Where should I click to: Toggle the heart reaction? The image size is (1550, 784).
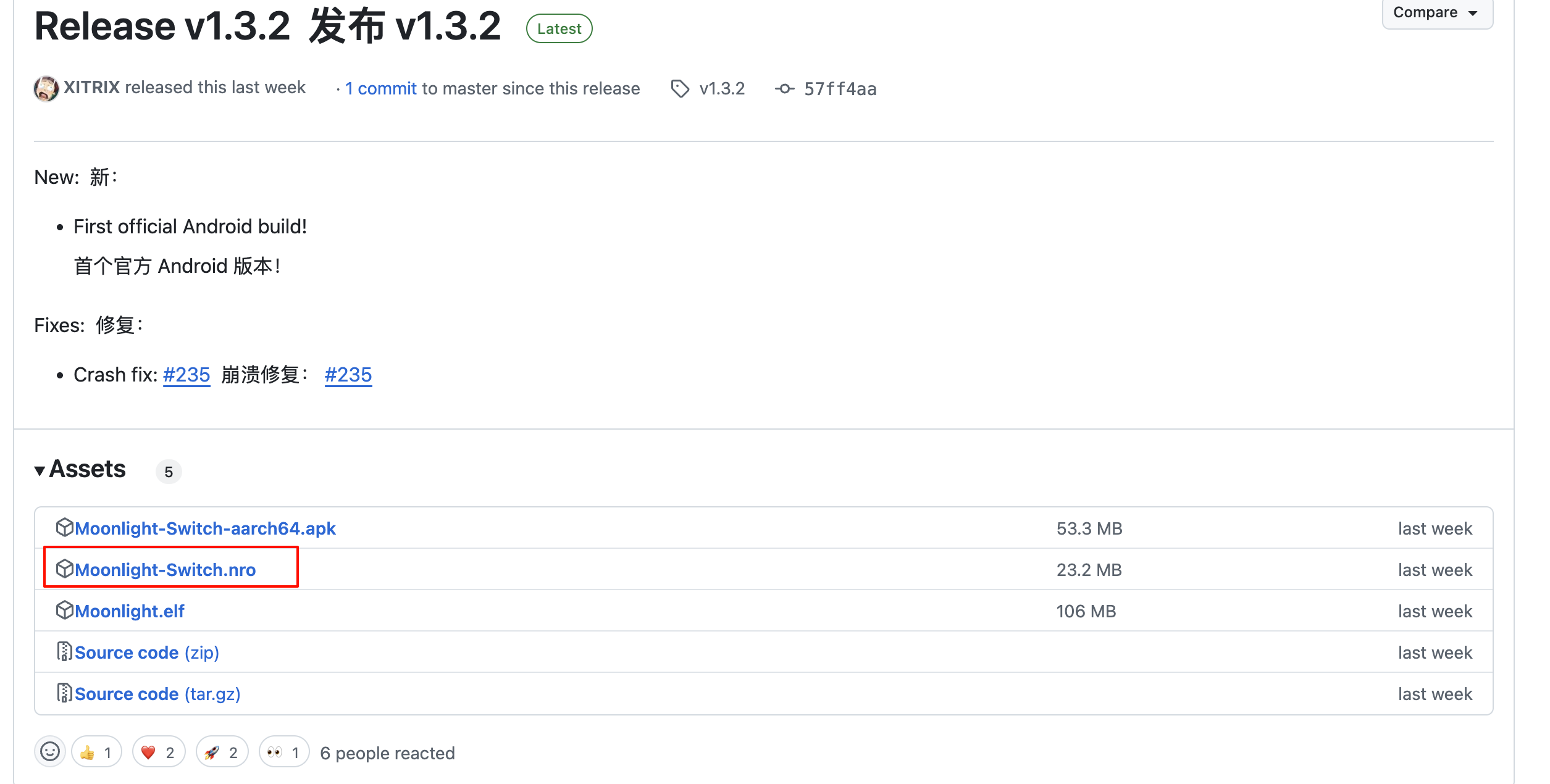pyautogui.click(x=159, y=753)
